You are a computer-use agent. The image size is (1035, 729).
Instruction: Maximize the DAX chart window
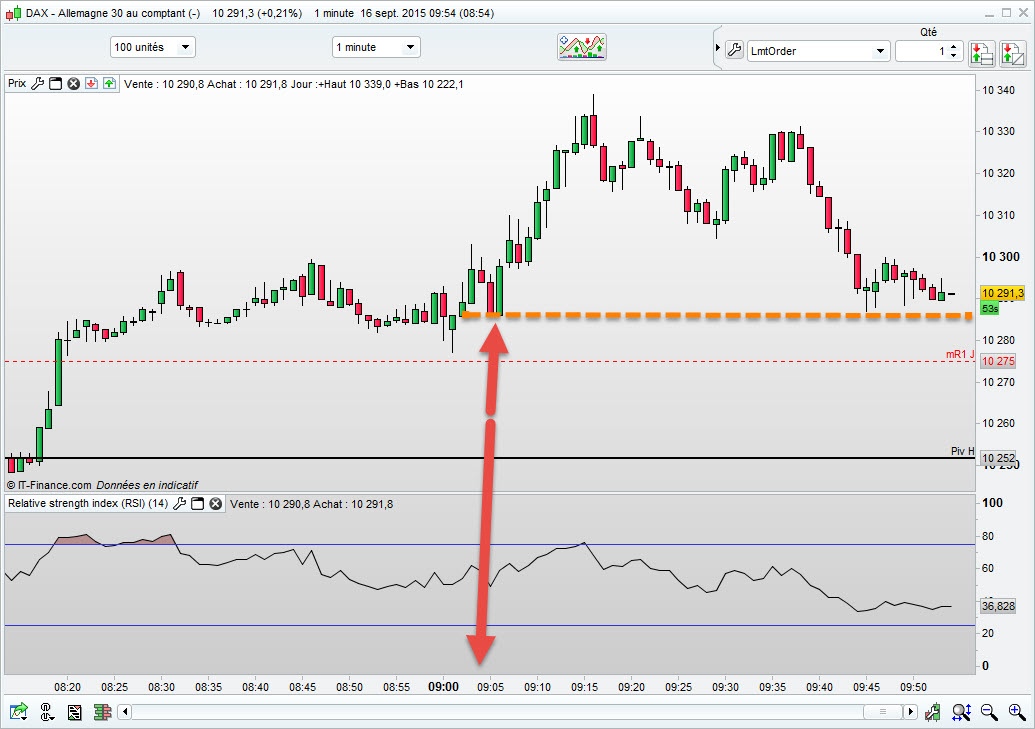1006,13
